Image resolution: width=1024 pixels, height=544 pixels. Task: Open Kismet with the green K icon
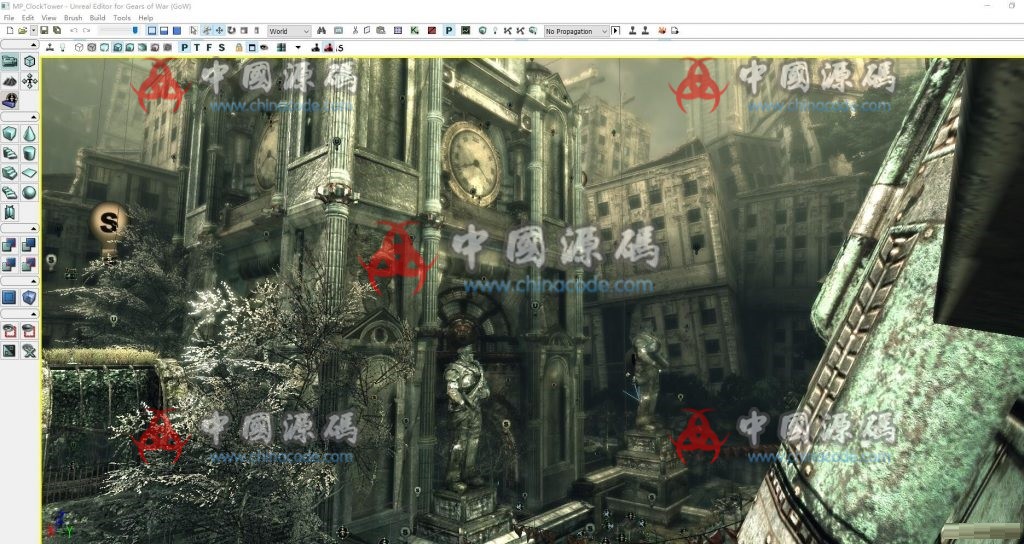[414, 31]
